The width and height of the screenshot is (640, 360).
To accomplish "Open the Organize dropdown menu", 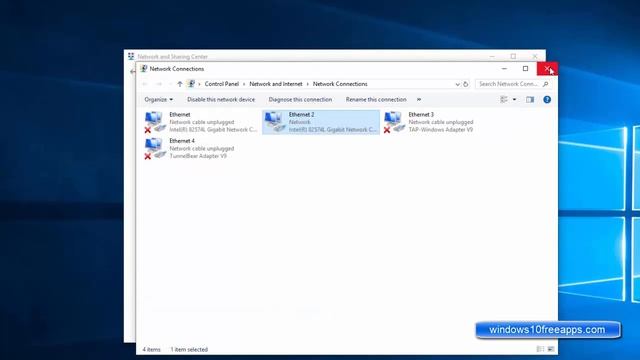I will (x=158, y=100).
